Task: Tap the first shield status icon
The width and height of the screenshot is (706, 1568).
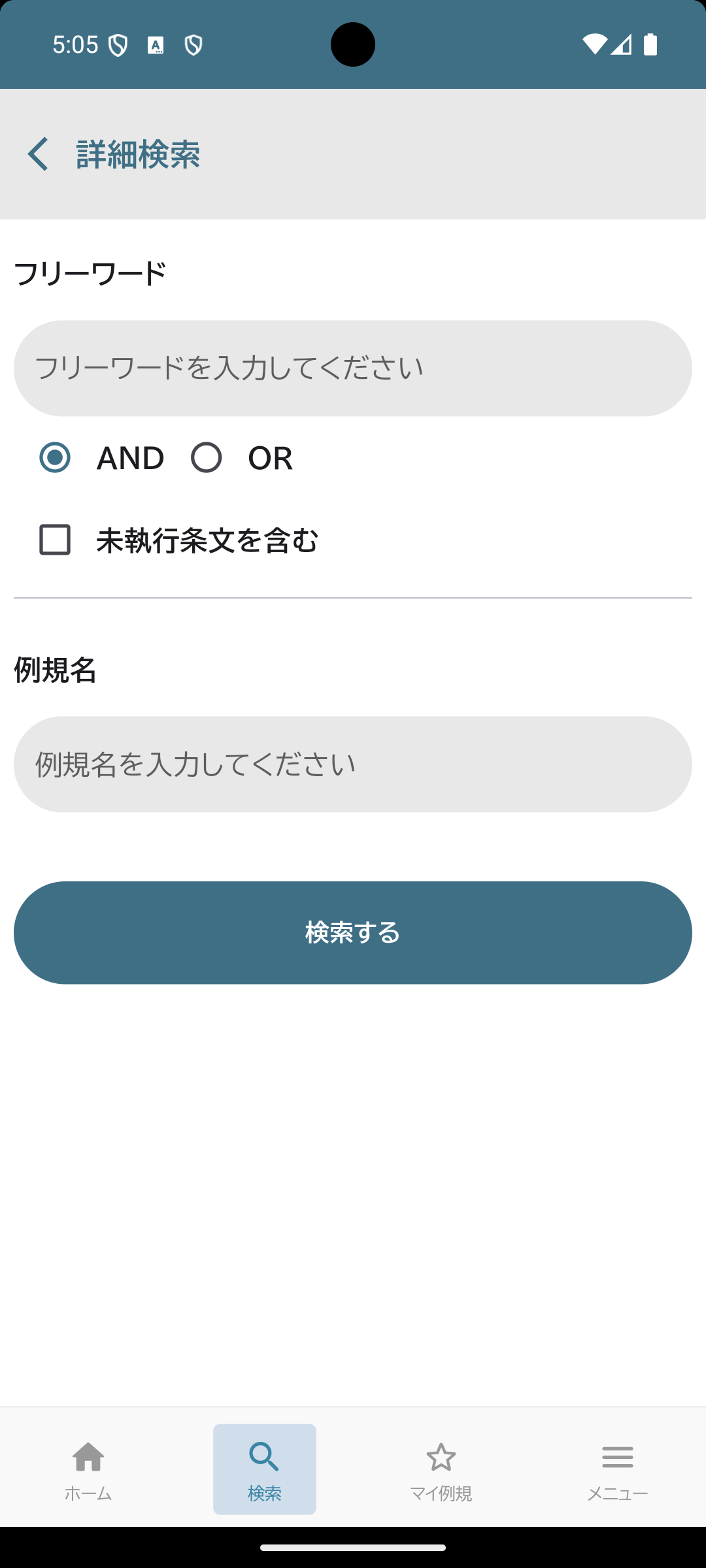Action: coord(118,45)
